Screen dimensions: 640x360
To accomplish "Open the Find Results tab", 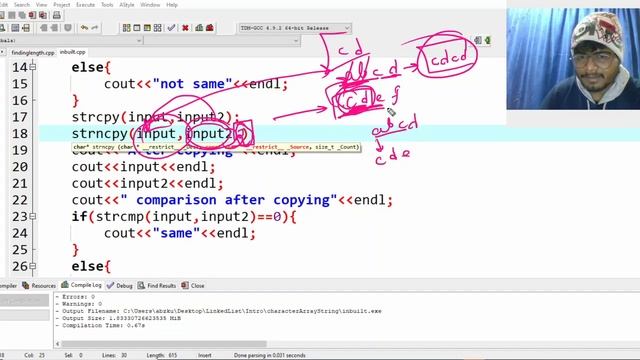I will [157, 285].
